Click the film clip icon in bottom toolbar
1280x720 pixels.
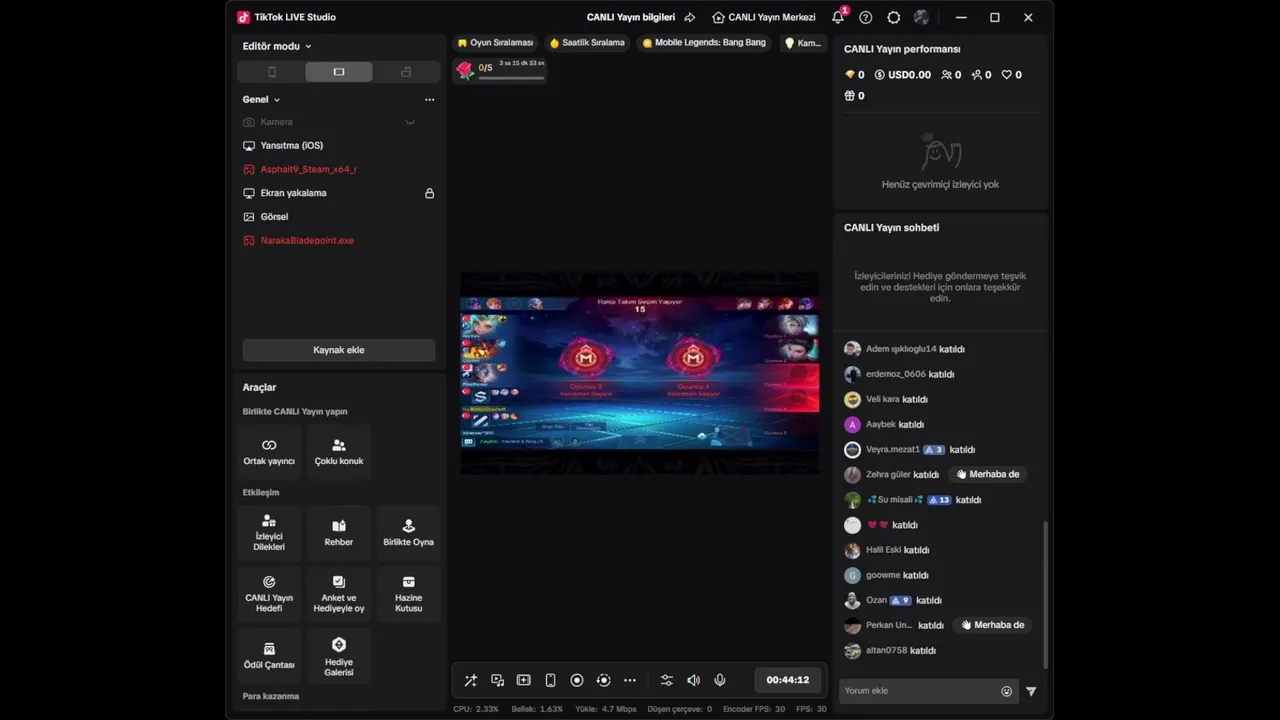(x=523, y=680)
